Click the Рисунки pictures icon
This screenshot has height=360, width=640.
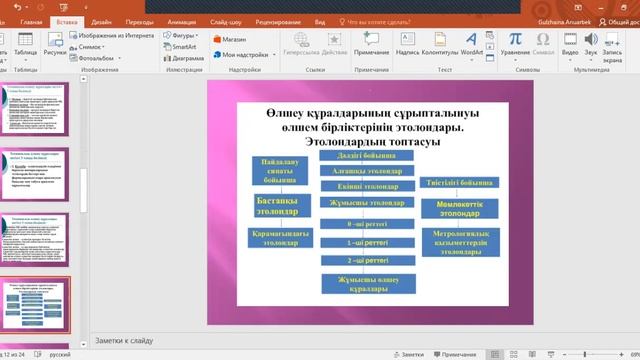click(x=55, y=40)
